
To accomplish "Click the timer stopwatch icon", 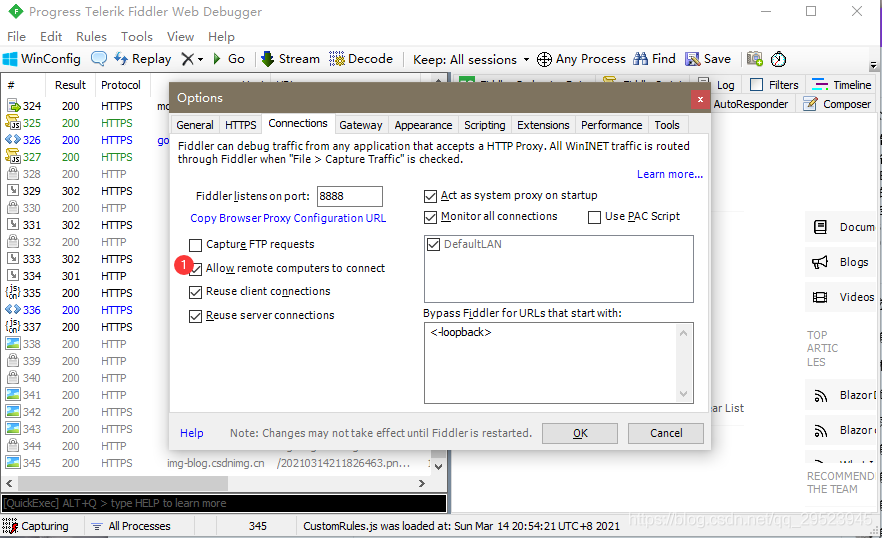I will [778, 59].
